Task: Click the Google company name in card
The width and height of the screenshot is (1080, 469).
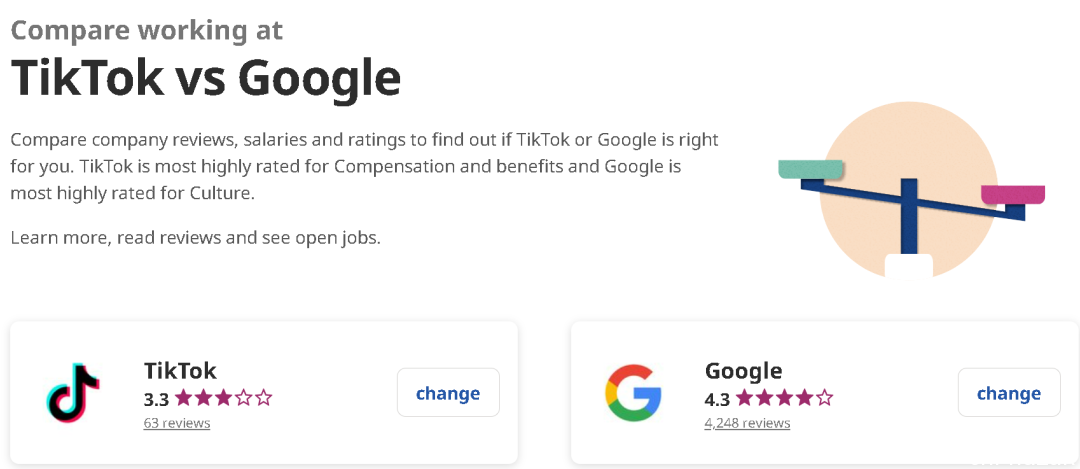Action: pos(743,371)
